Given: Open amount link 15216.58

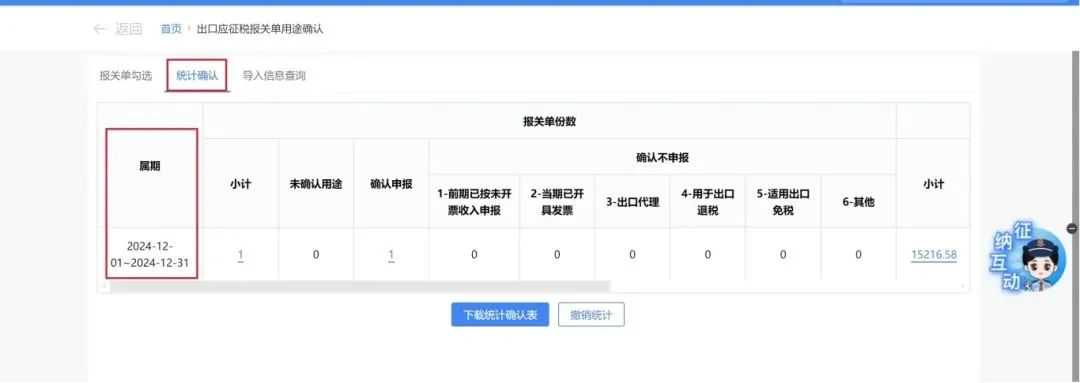Looking at the screenshot, I should pyautogui.click(x=934, y=255).
